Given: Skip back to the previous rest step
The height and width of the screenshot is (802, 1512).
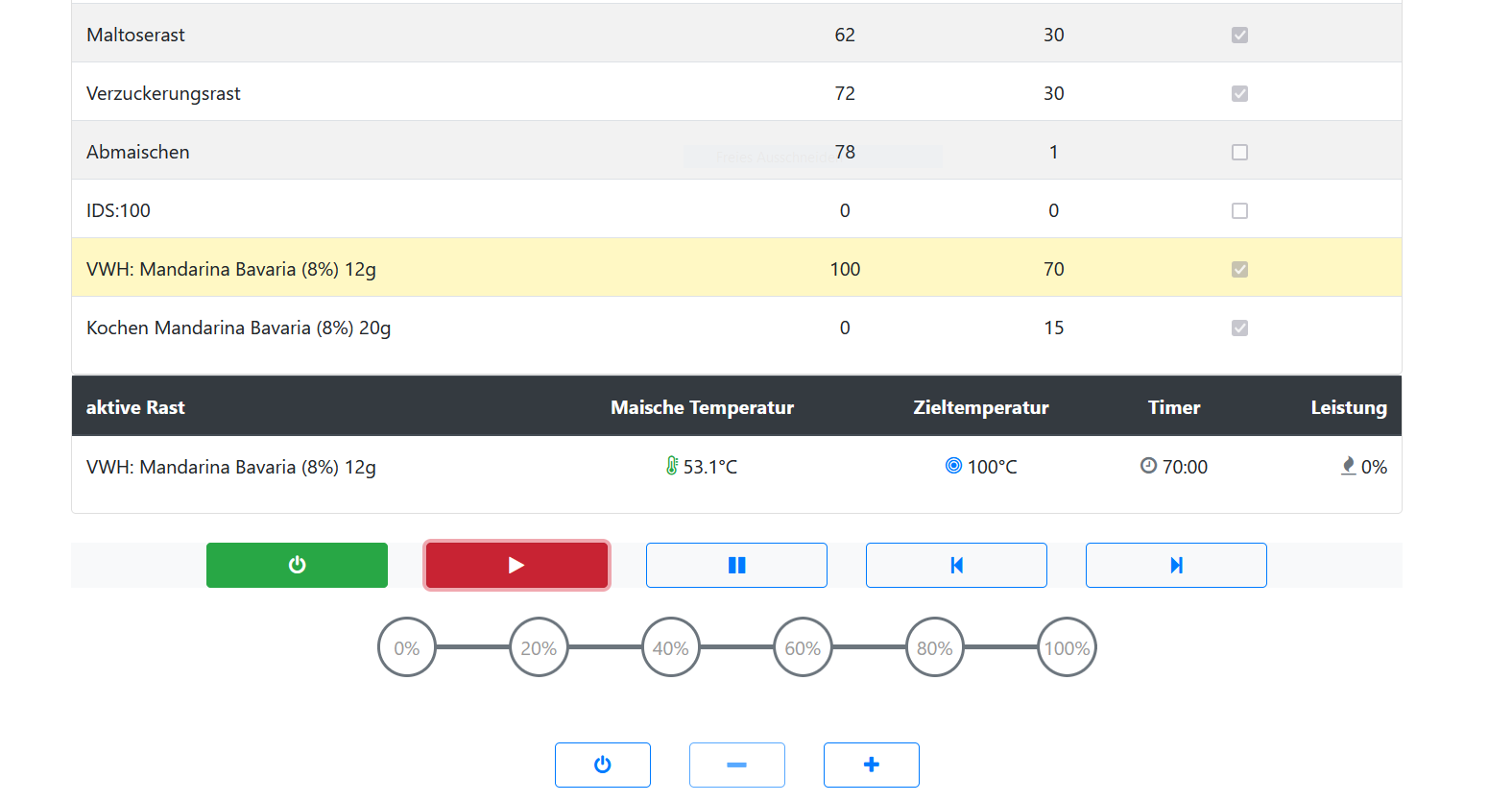Looking at the screenshot, I should click(x=956, y=565).
